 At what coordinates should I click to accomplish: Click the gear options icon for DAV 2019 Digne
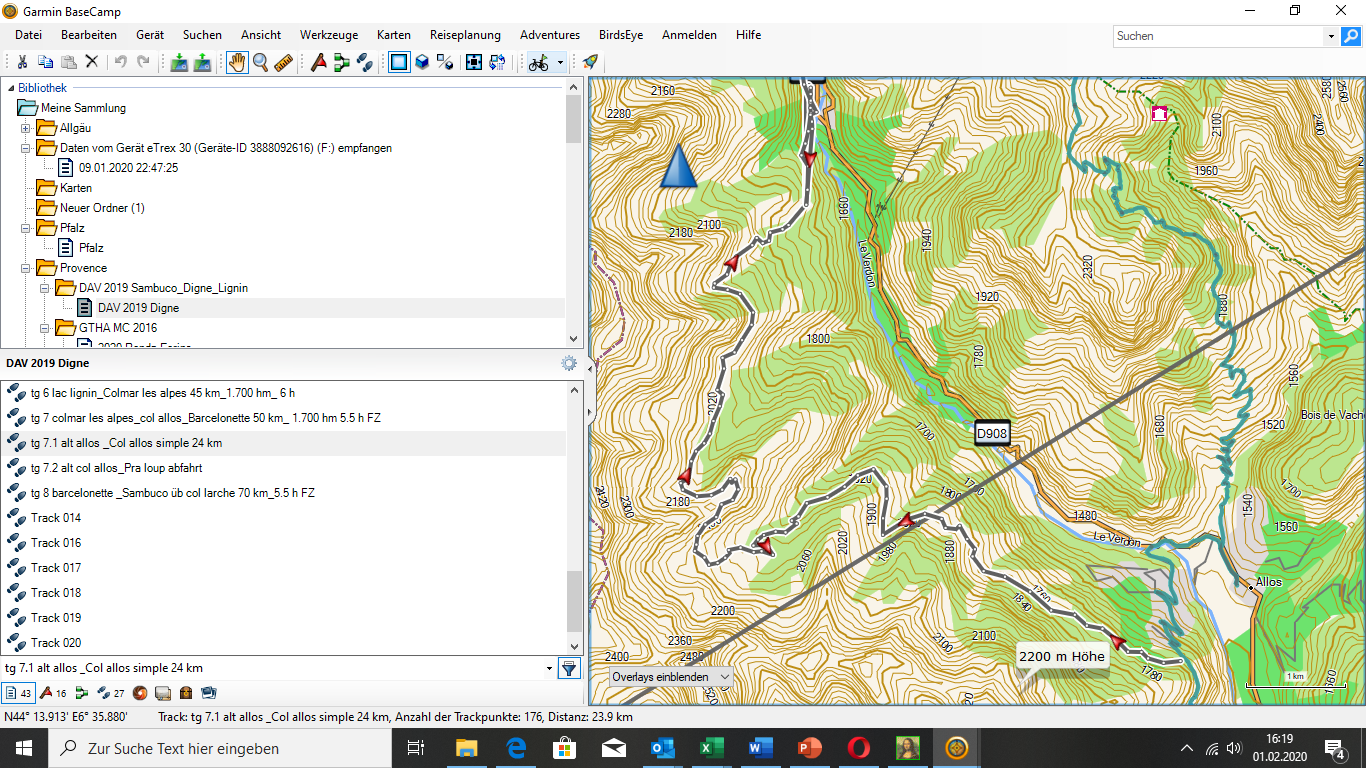(569, 363)
